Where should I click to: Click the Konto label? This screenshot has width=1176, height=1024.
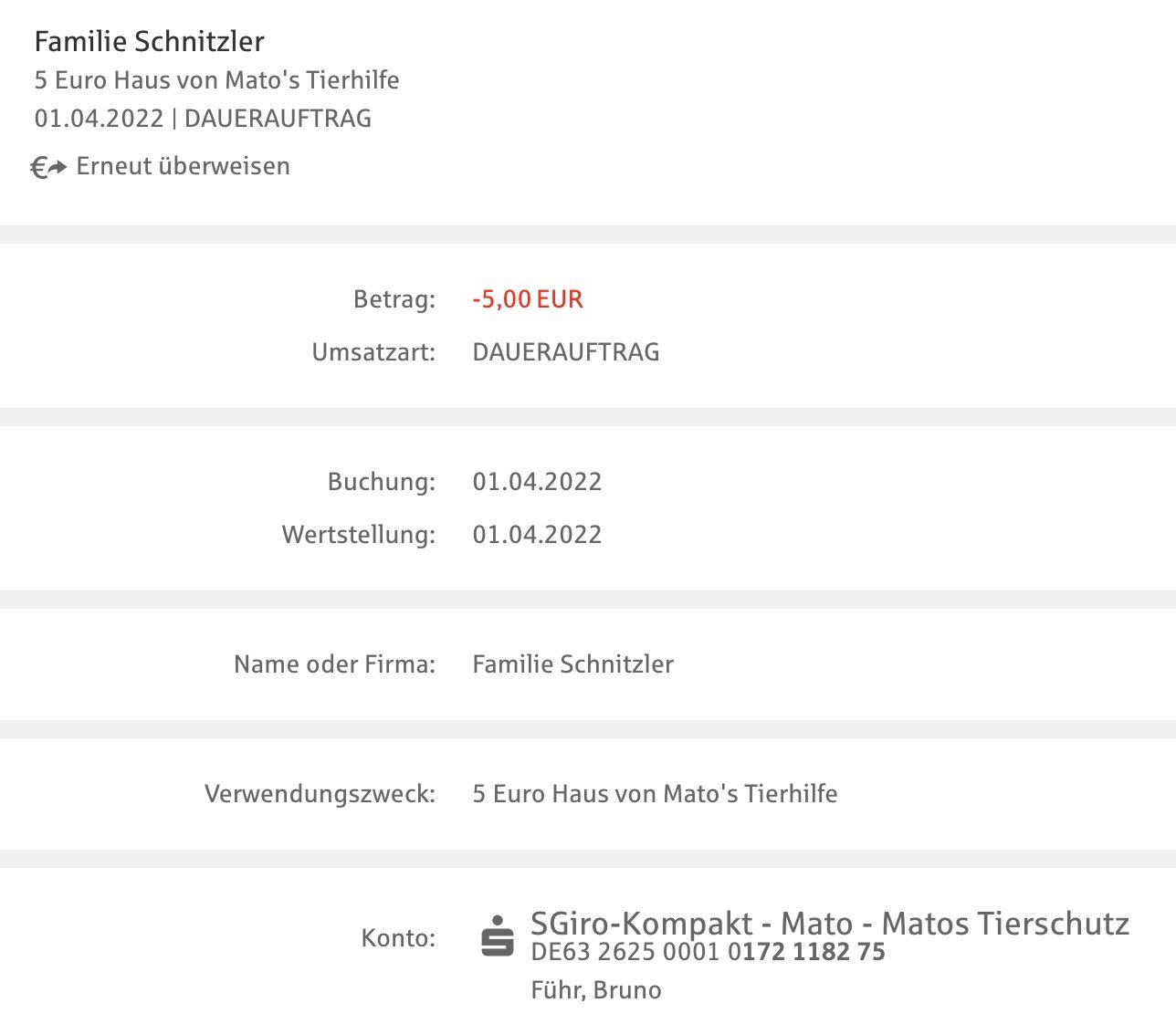pos(399,938)
